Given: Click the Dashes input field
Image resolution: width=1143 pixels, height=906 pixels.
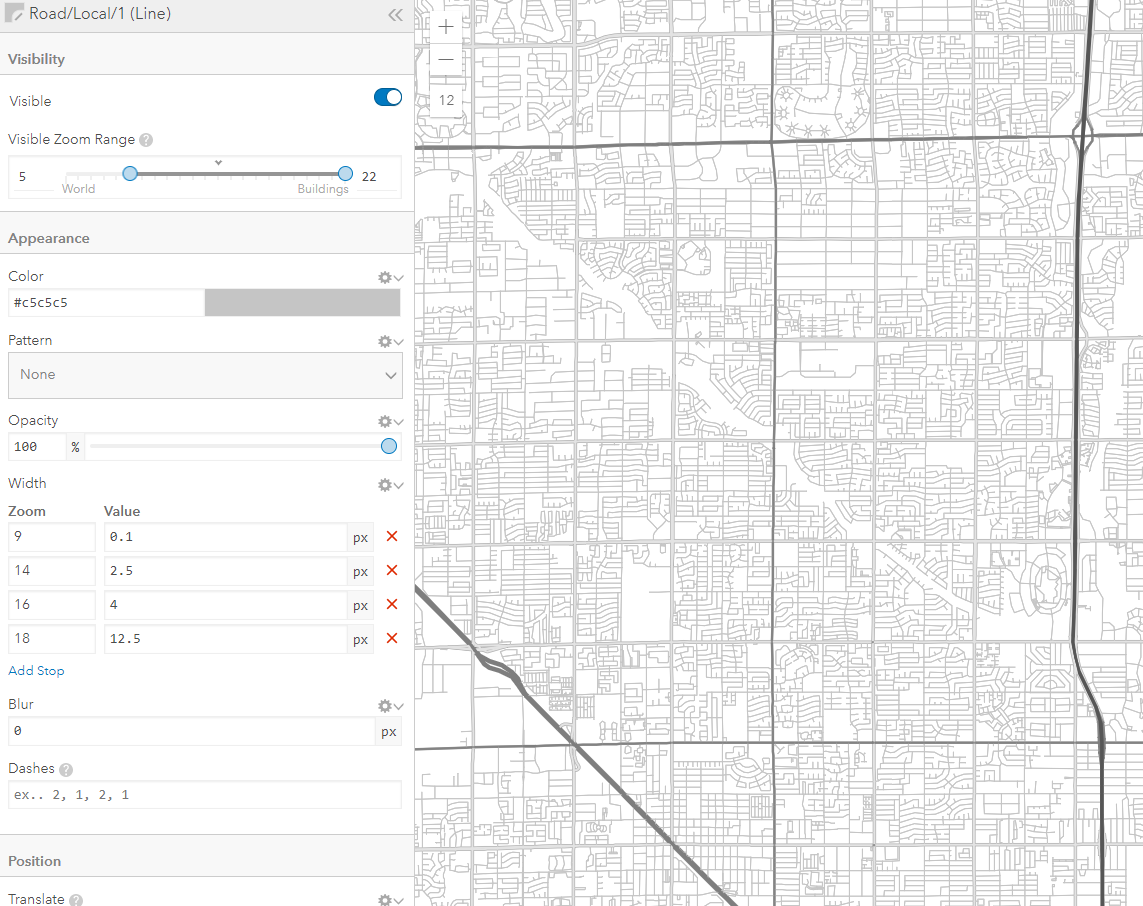Looking at the screenshot, I should 205,795.
